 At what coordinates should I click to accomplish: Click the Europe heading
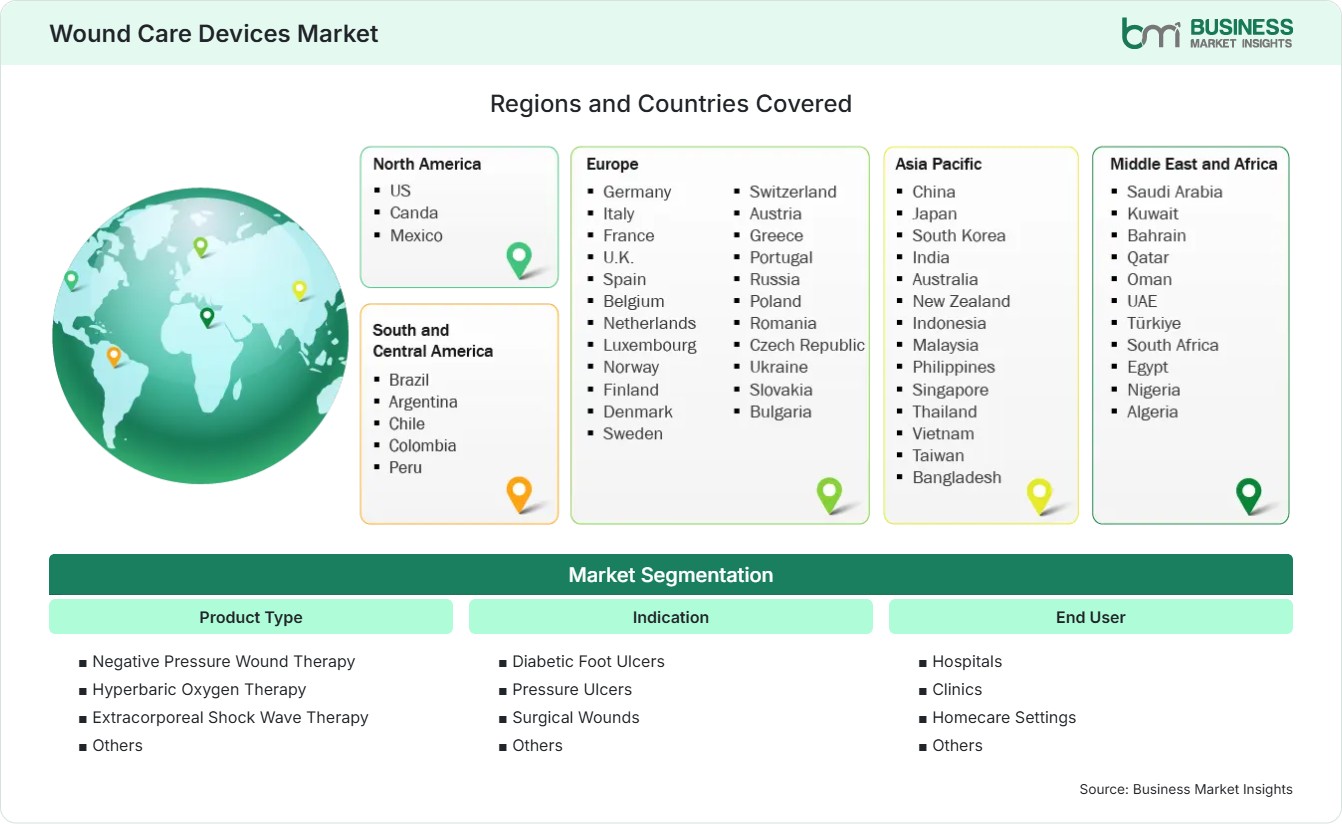[x=612, y=164]
